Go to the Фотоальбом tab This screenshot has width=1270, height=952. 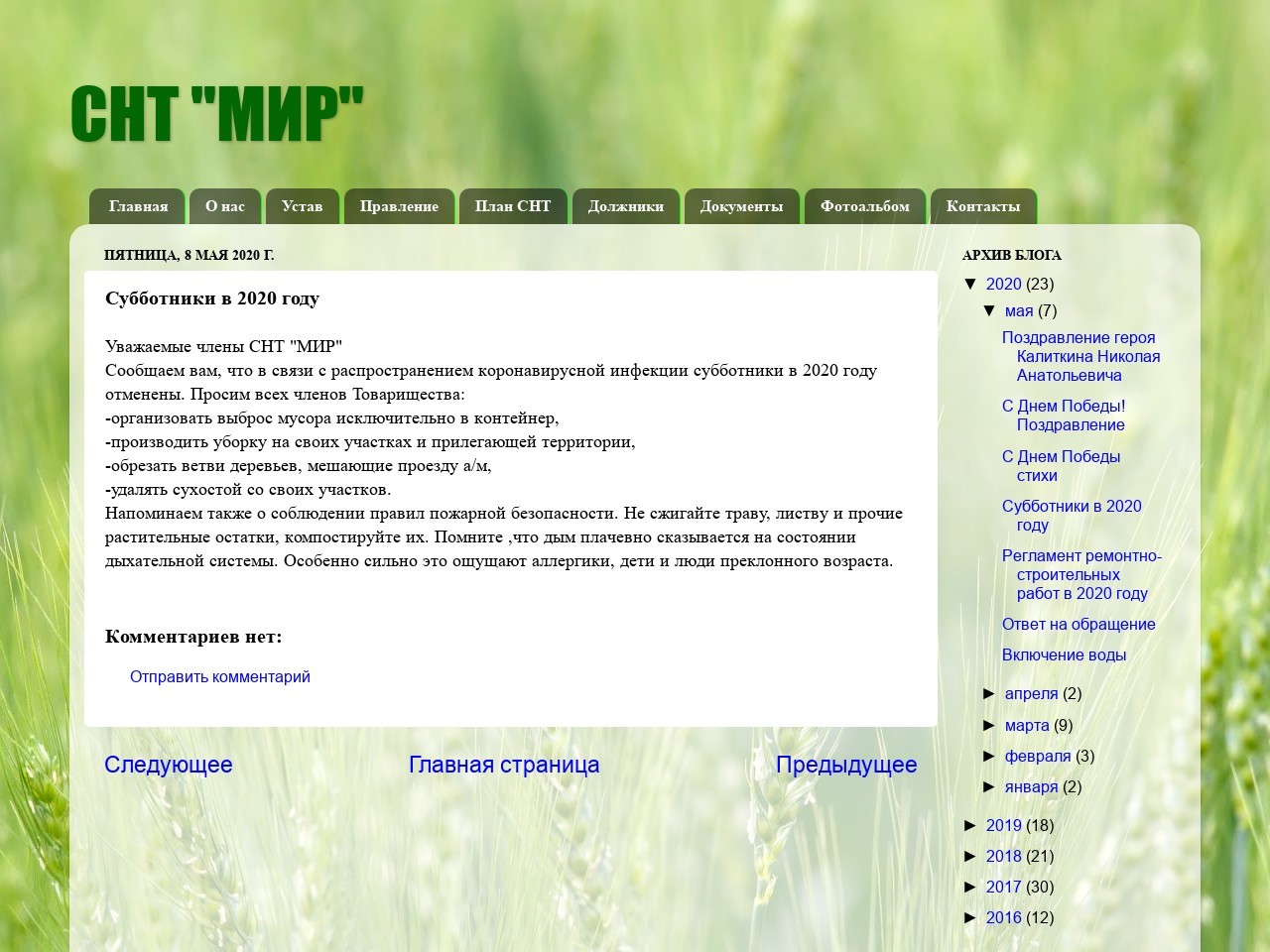click(864, 206)
